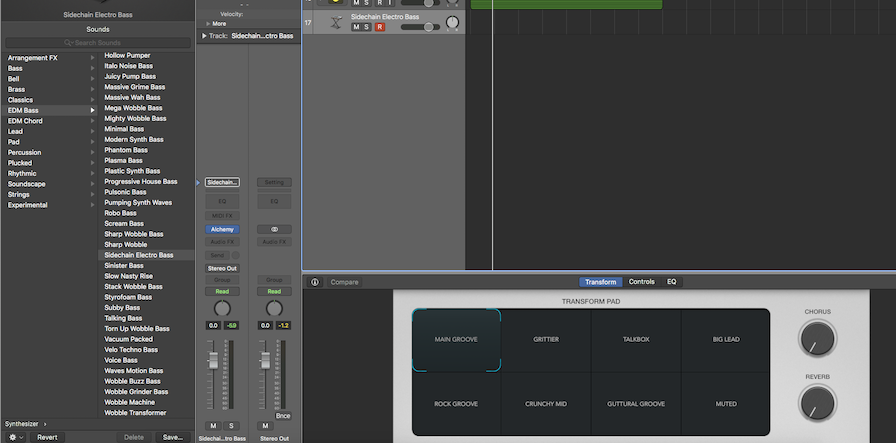Choose the Hollow Pumper patch
Viewport: 896px width, 443px height.
point(127,55)
